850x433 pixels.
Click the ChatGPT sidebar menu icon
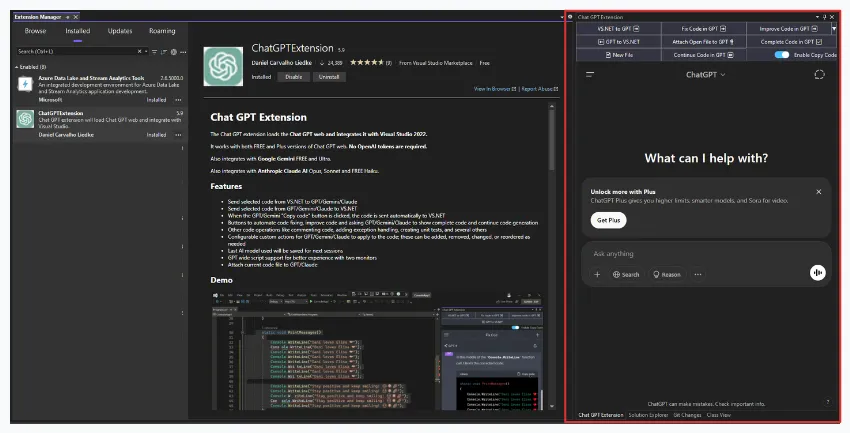(x=591, y=75)
